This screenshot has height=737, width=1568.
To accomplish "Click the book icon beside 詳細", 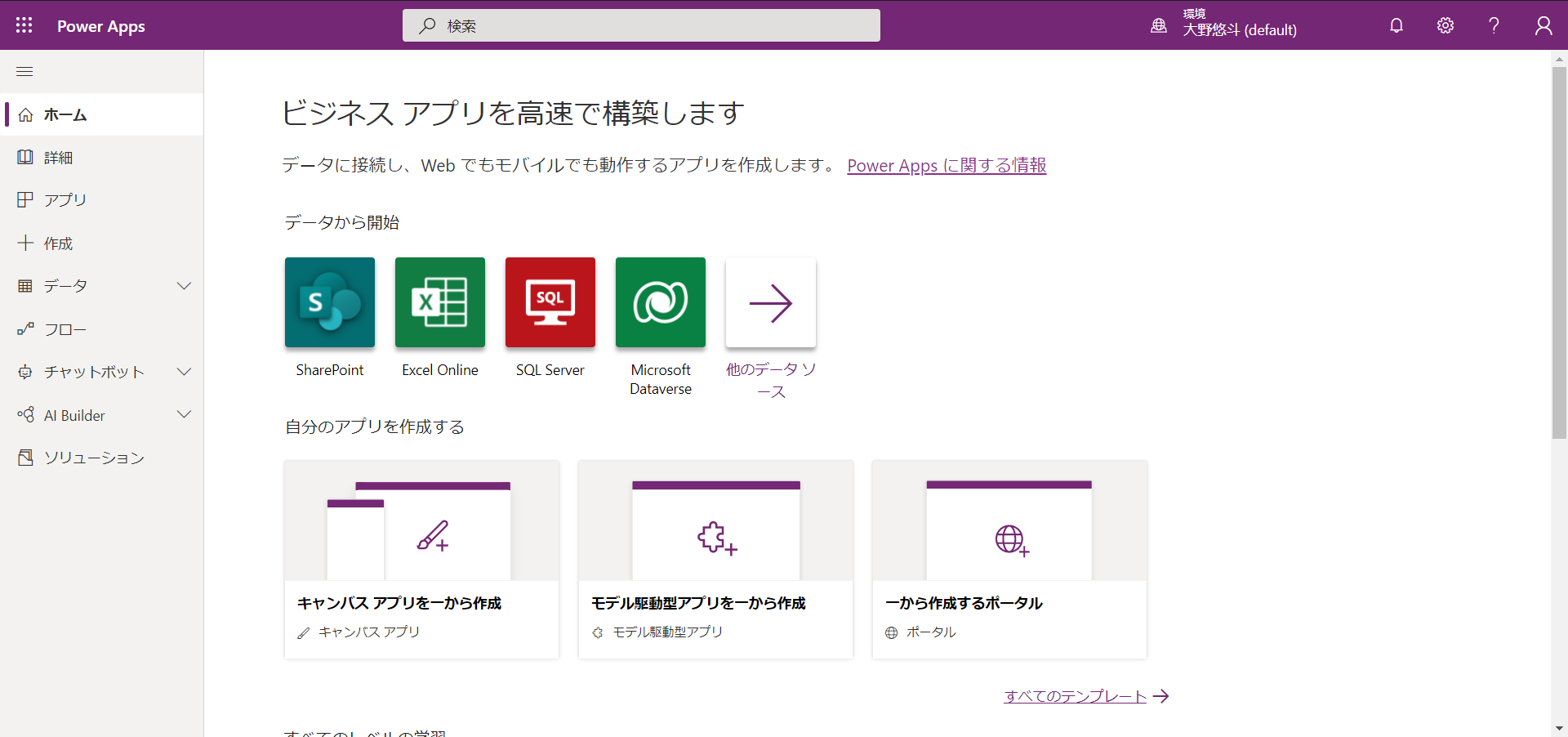I will (25, 157).
